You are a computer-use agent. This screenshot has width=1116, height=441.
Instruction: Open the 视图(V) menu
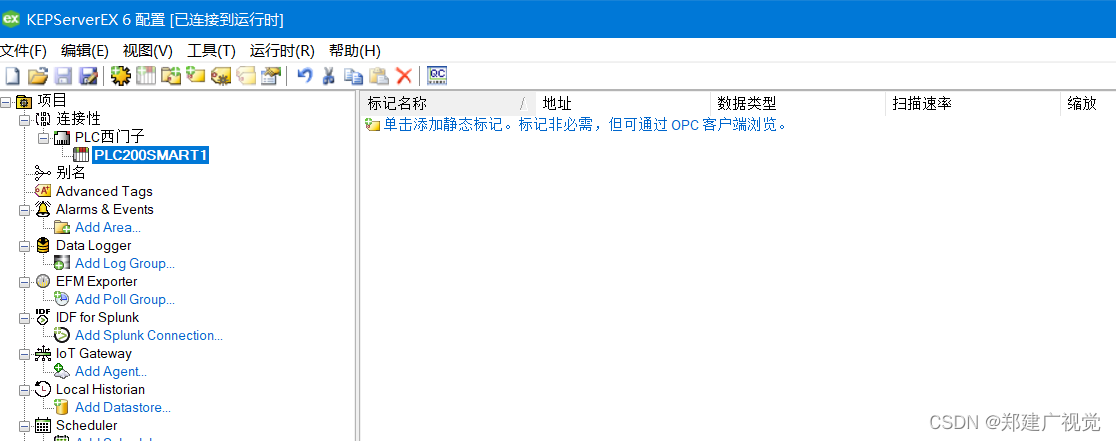tap(147, 51)
